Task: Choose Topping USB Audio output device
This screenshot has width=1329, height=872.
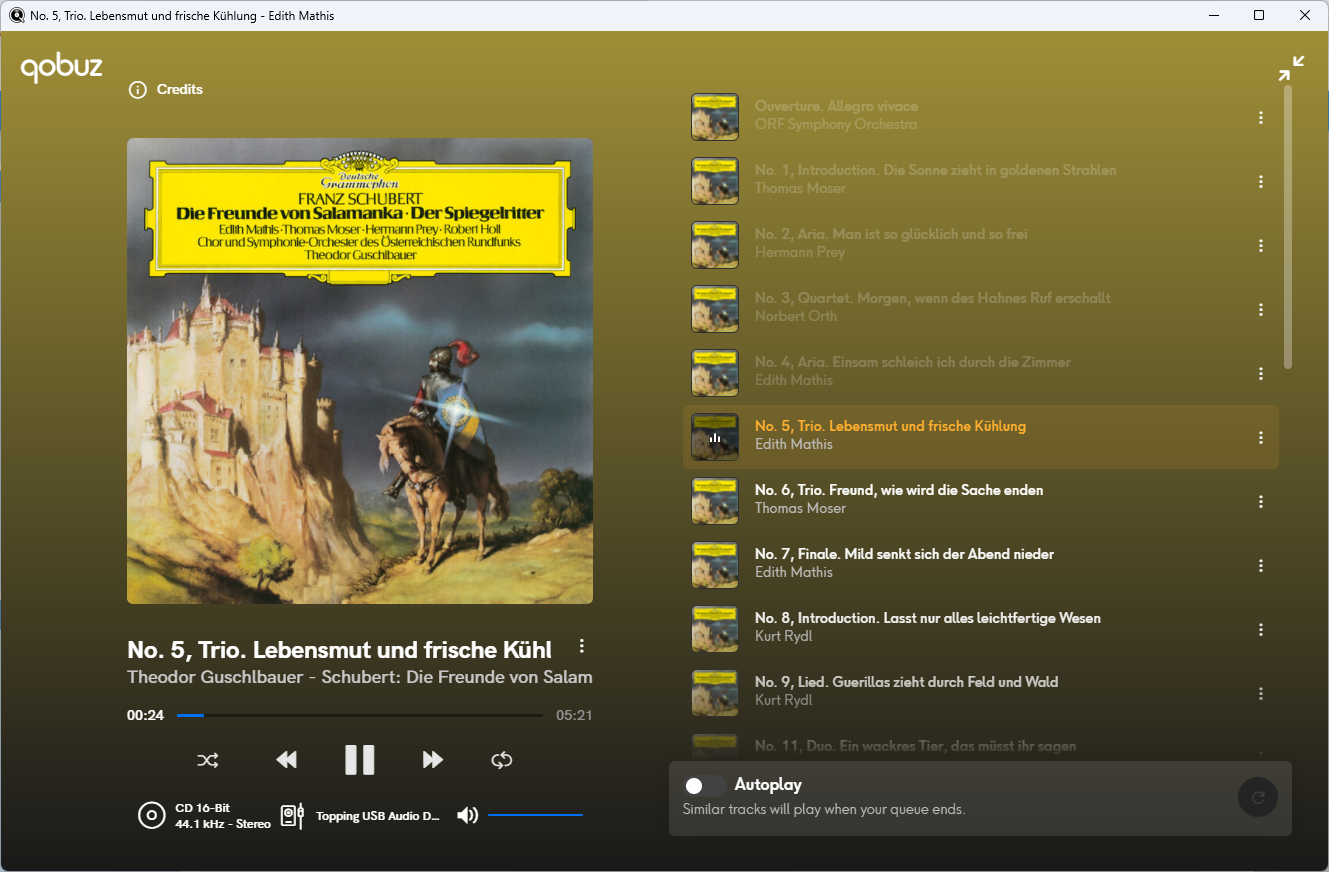Action: tap(361, 816)
